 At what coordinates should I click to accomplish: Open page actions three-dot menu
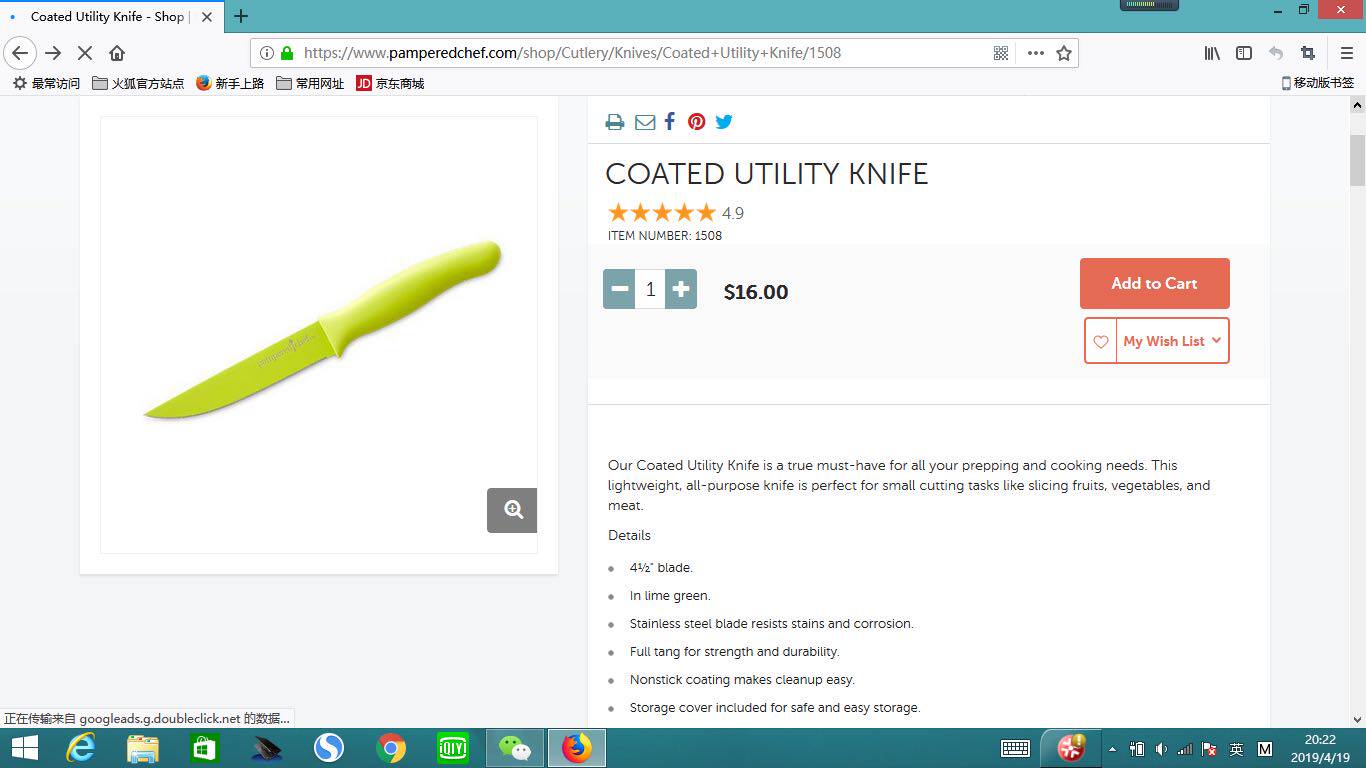[x=1036, y=53]
